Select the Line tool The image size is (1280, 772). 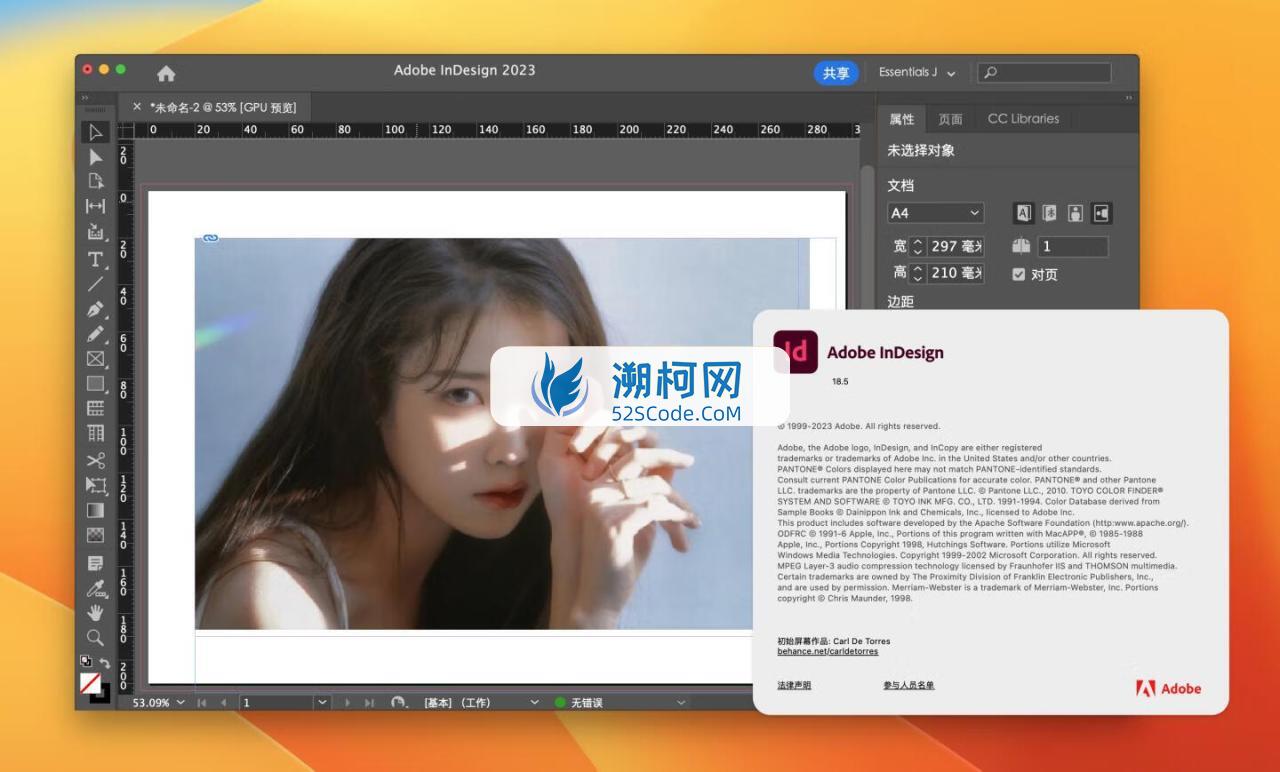95,284
